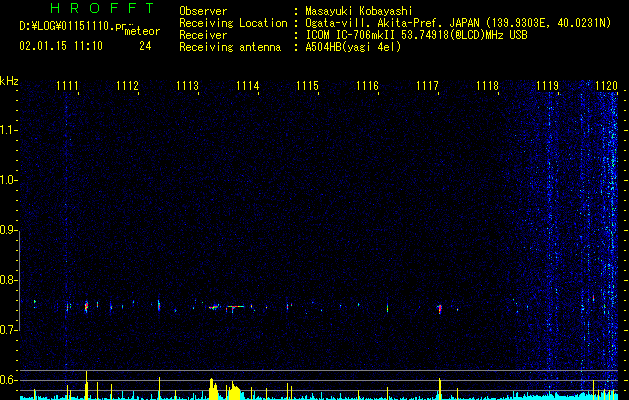This screenshot has height=400, width=629.
Task: Click the 1112 time tick label
Action: pos(127,86)
